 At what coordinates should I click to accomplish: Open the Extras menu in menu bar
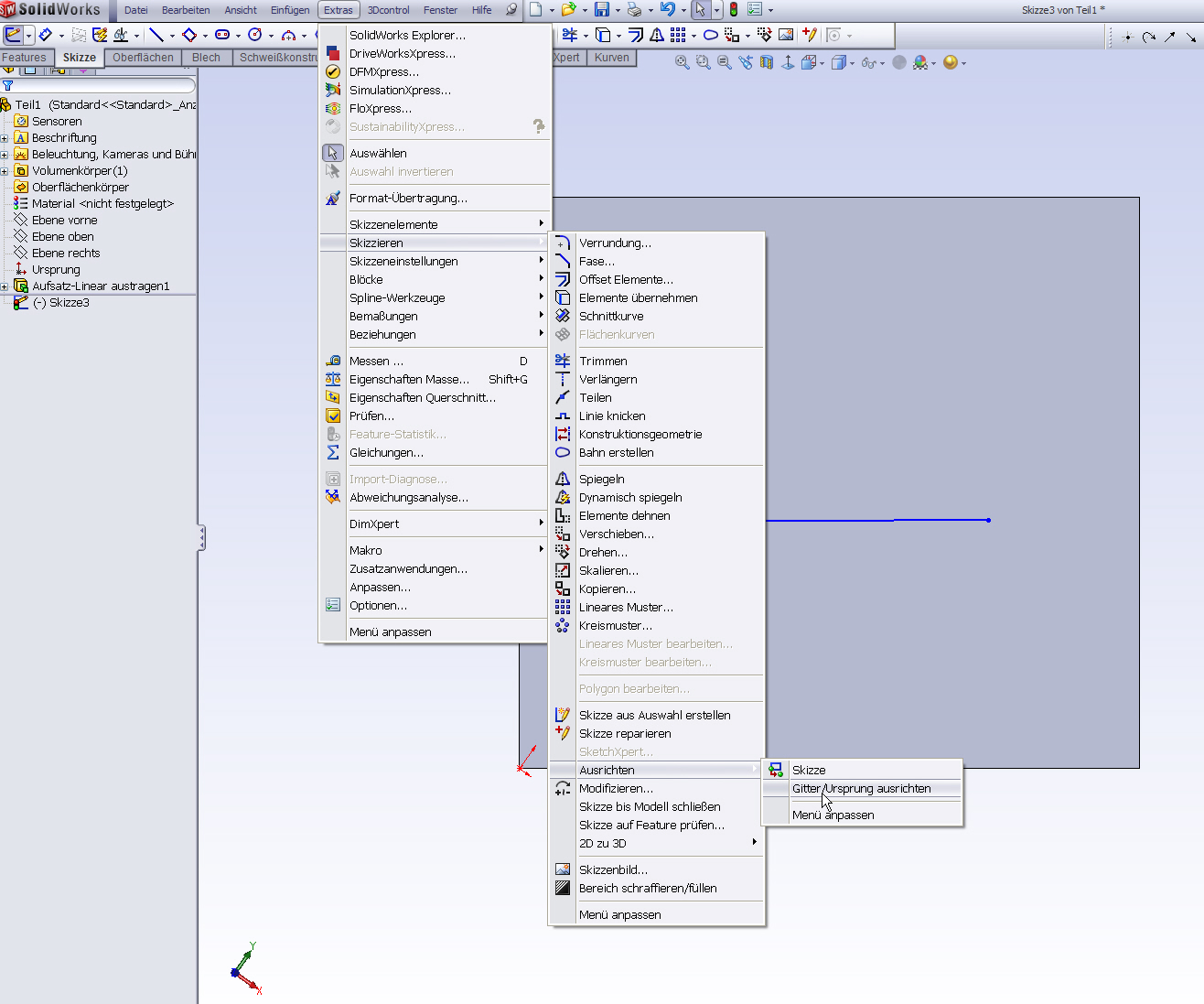(x=338, y=10)
